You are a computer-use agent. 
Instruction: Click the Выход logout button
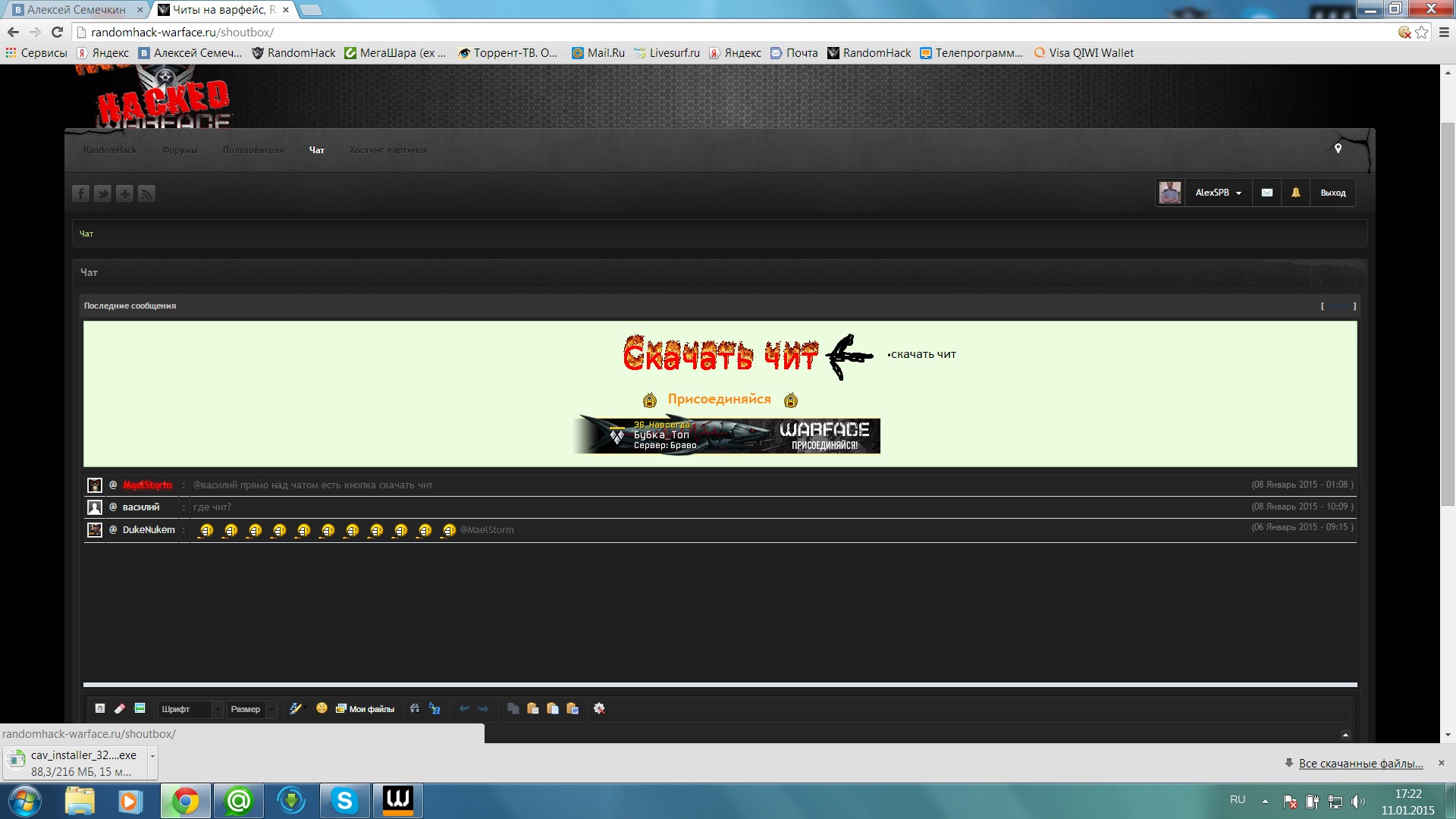1332,193
